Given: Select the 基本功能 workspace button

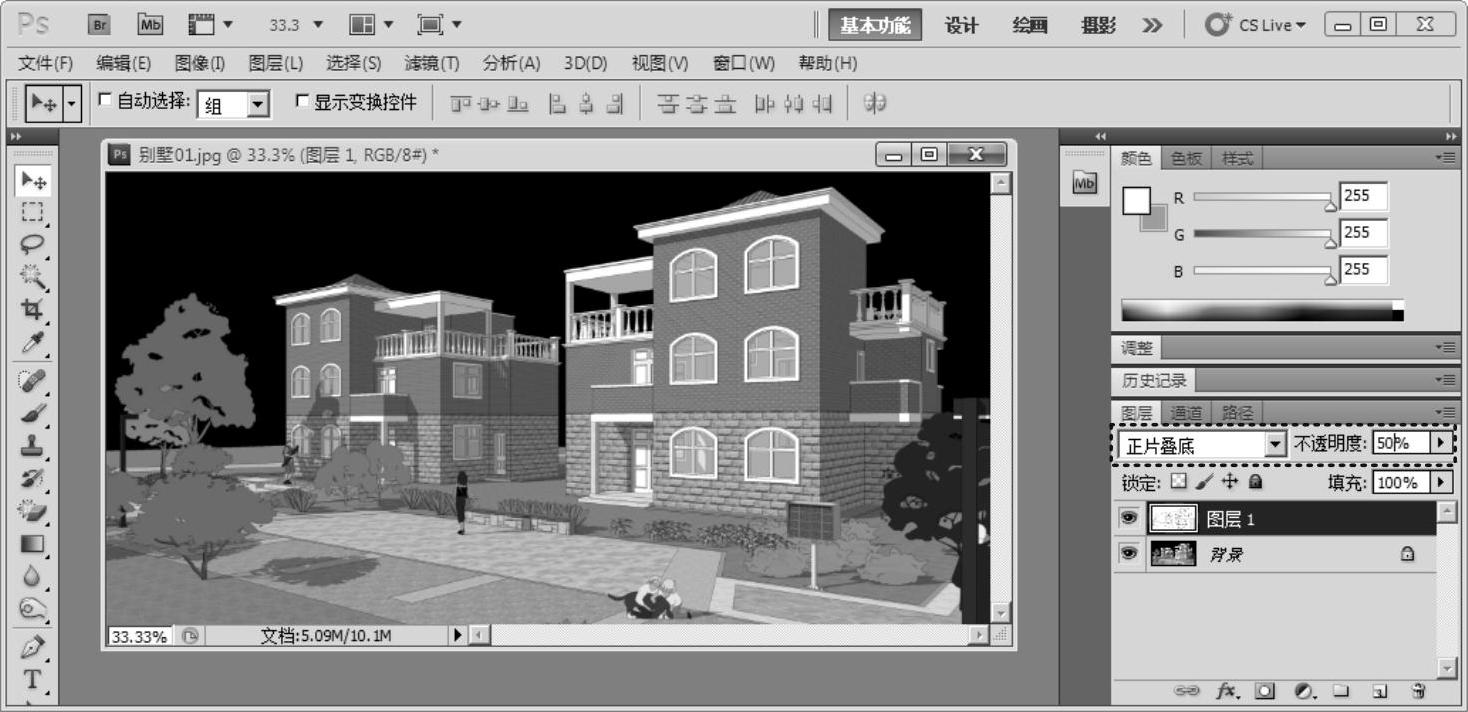Looking at the screenshot, I should 875,25.
